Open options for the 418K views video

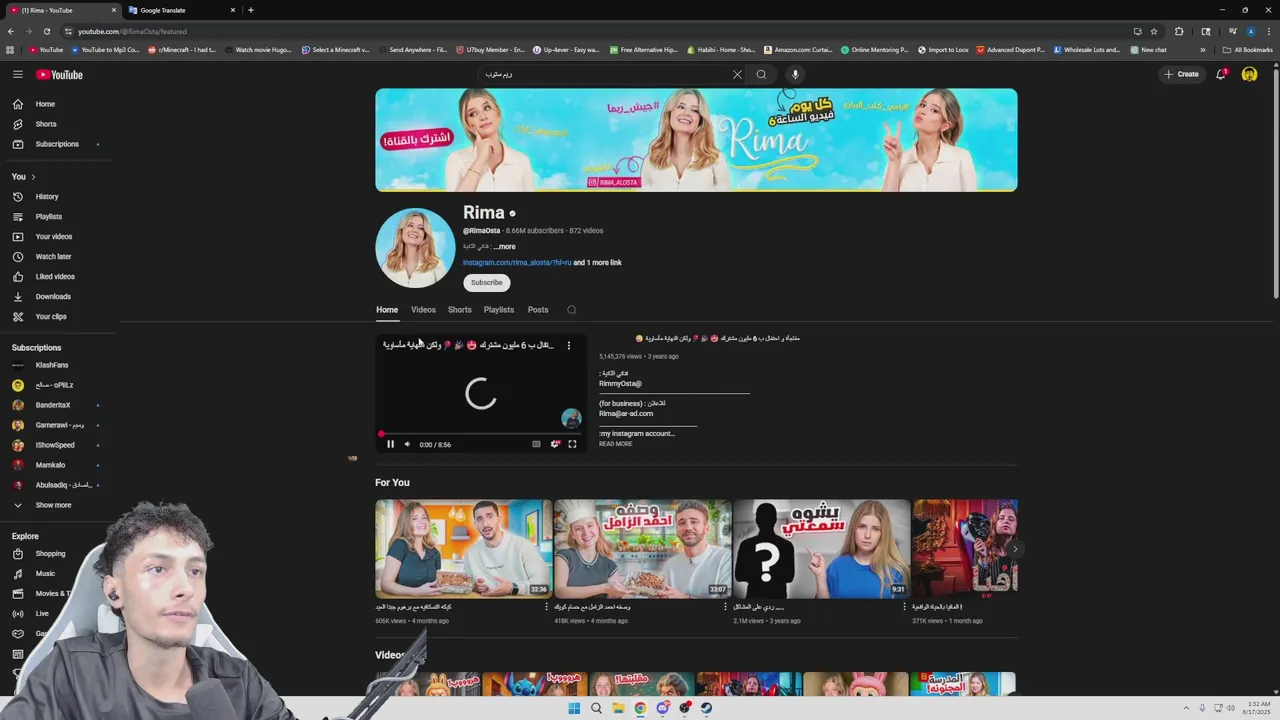(x=726, y=607)
